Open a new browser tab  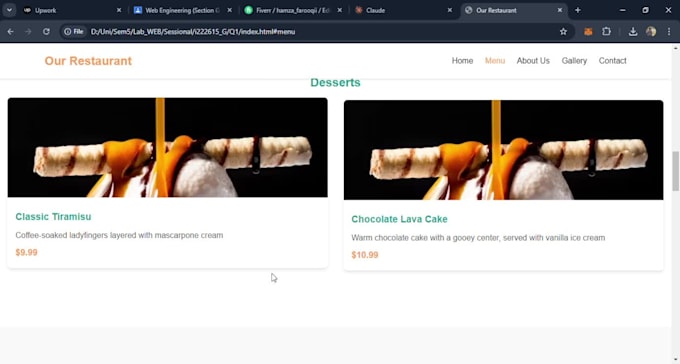pyautogui.click(x=578, y=10)
